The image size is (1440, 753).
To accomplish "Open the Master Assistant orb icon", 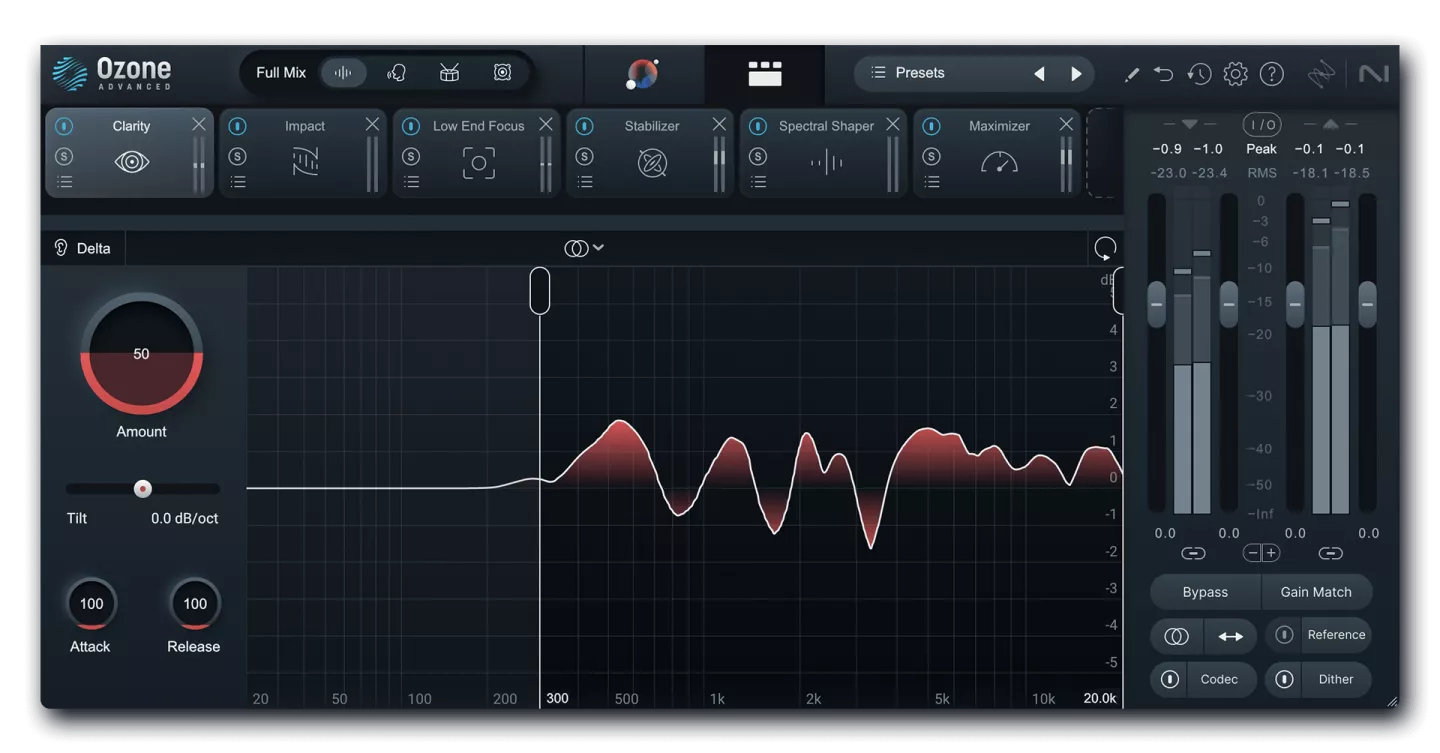I will 642,73.
